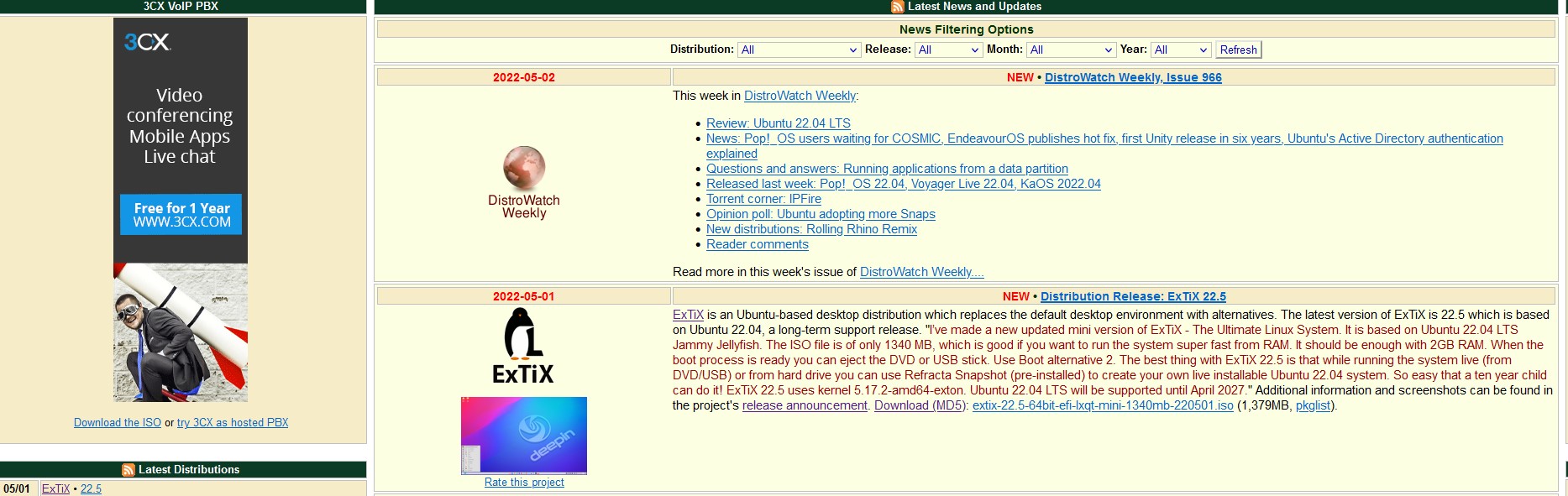Open the Review: Ubuntu 22.04 LTS link
The image size is (1568, 496).
pyautogui.click(x=779, y=123)
